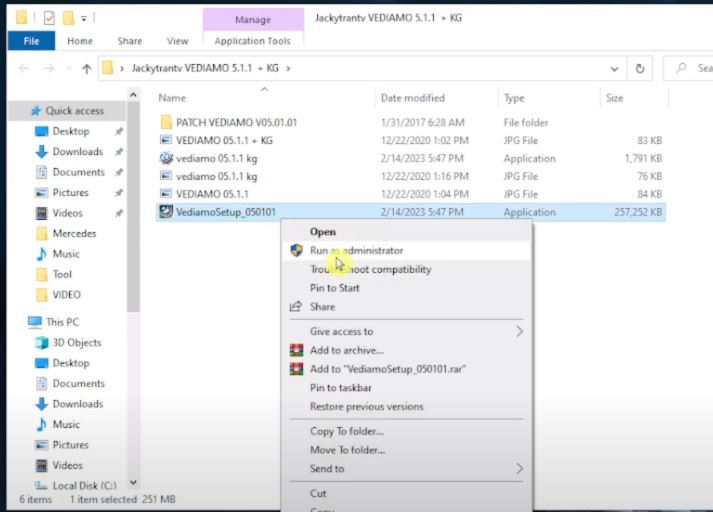Sort files by Name column
713x512 pixels.
pos(172,98)
